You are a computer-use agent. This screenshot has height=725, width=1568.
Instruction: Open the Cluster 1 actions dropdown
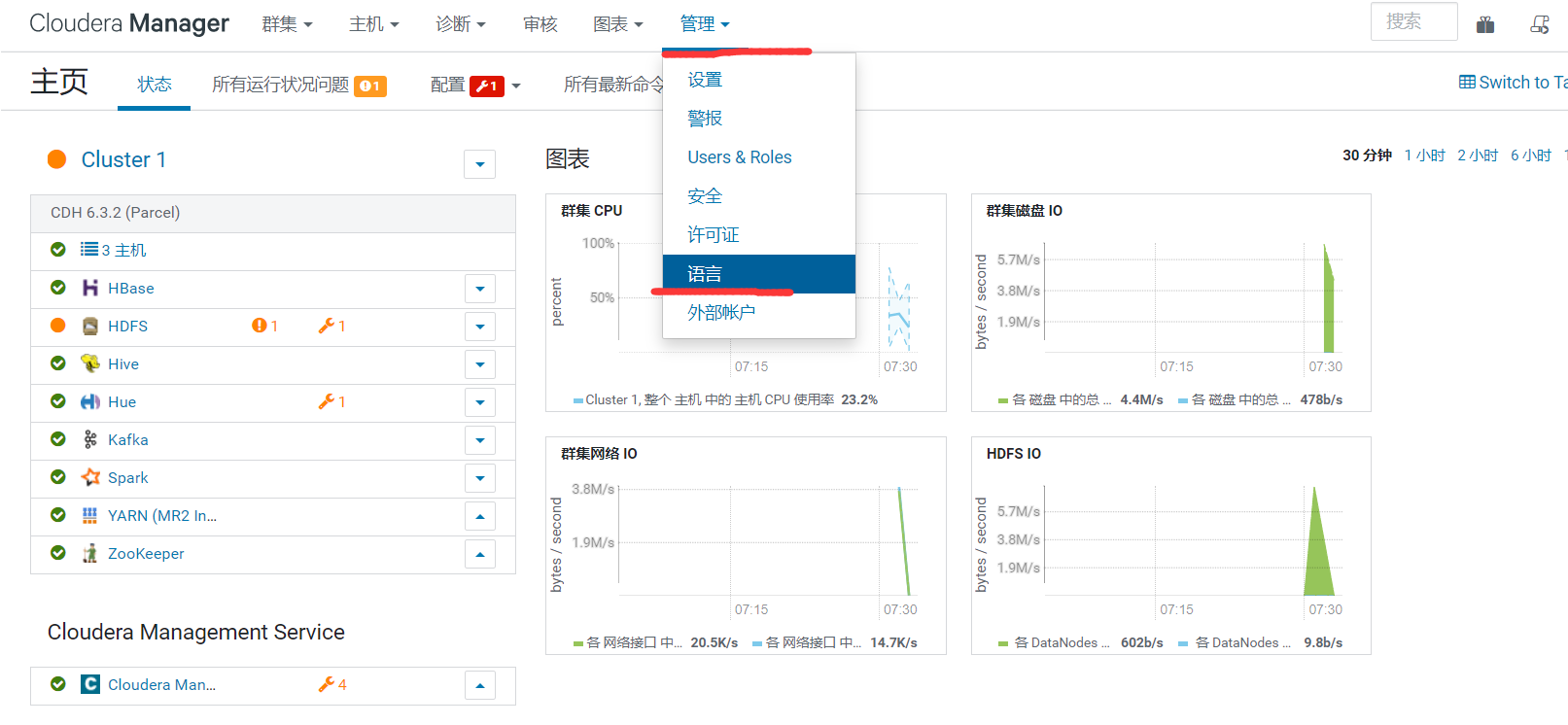(480, 164)
